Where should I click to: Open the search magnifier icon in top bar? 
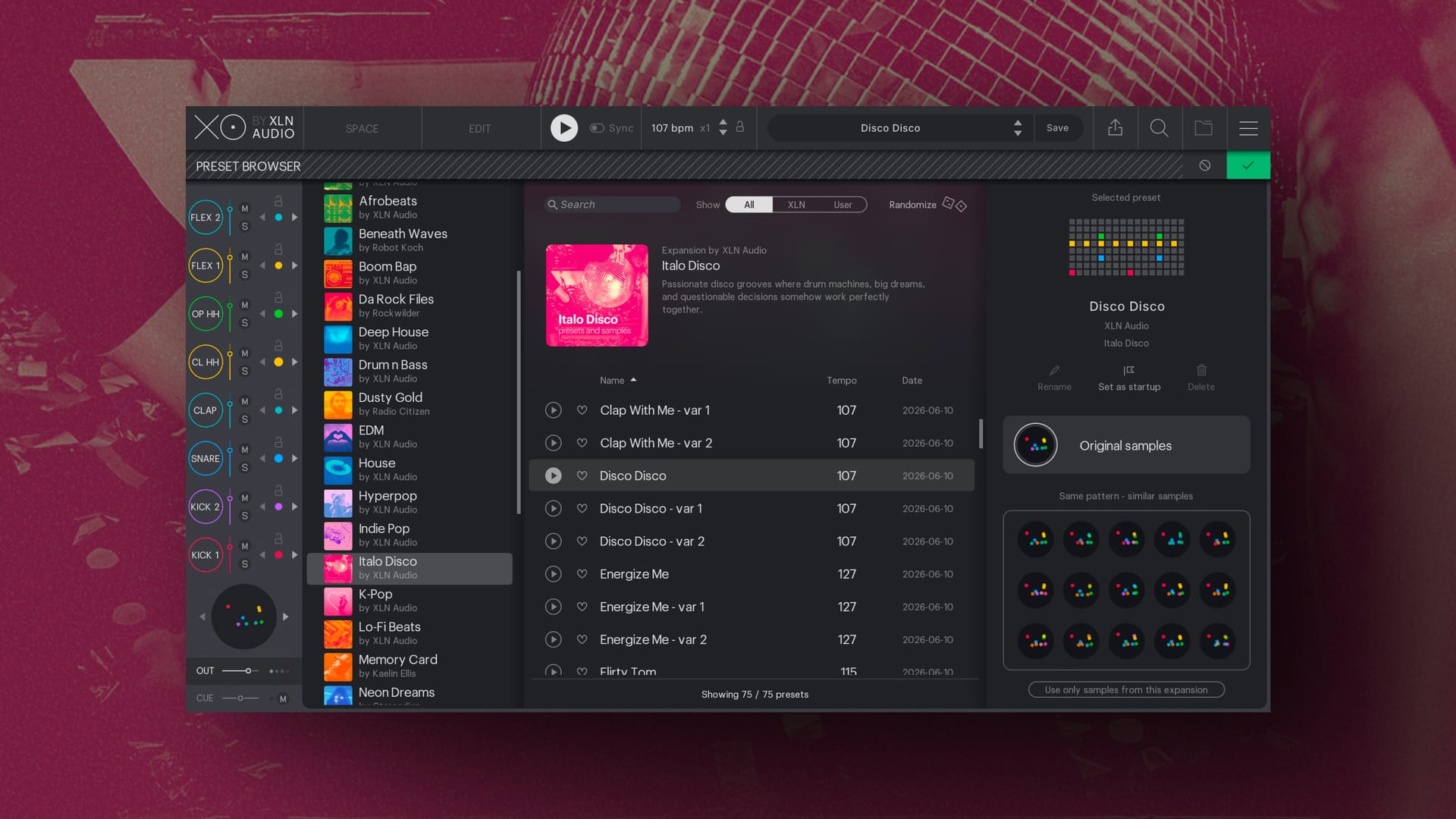(1159, 128)
